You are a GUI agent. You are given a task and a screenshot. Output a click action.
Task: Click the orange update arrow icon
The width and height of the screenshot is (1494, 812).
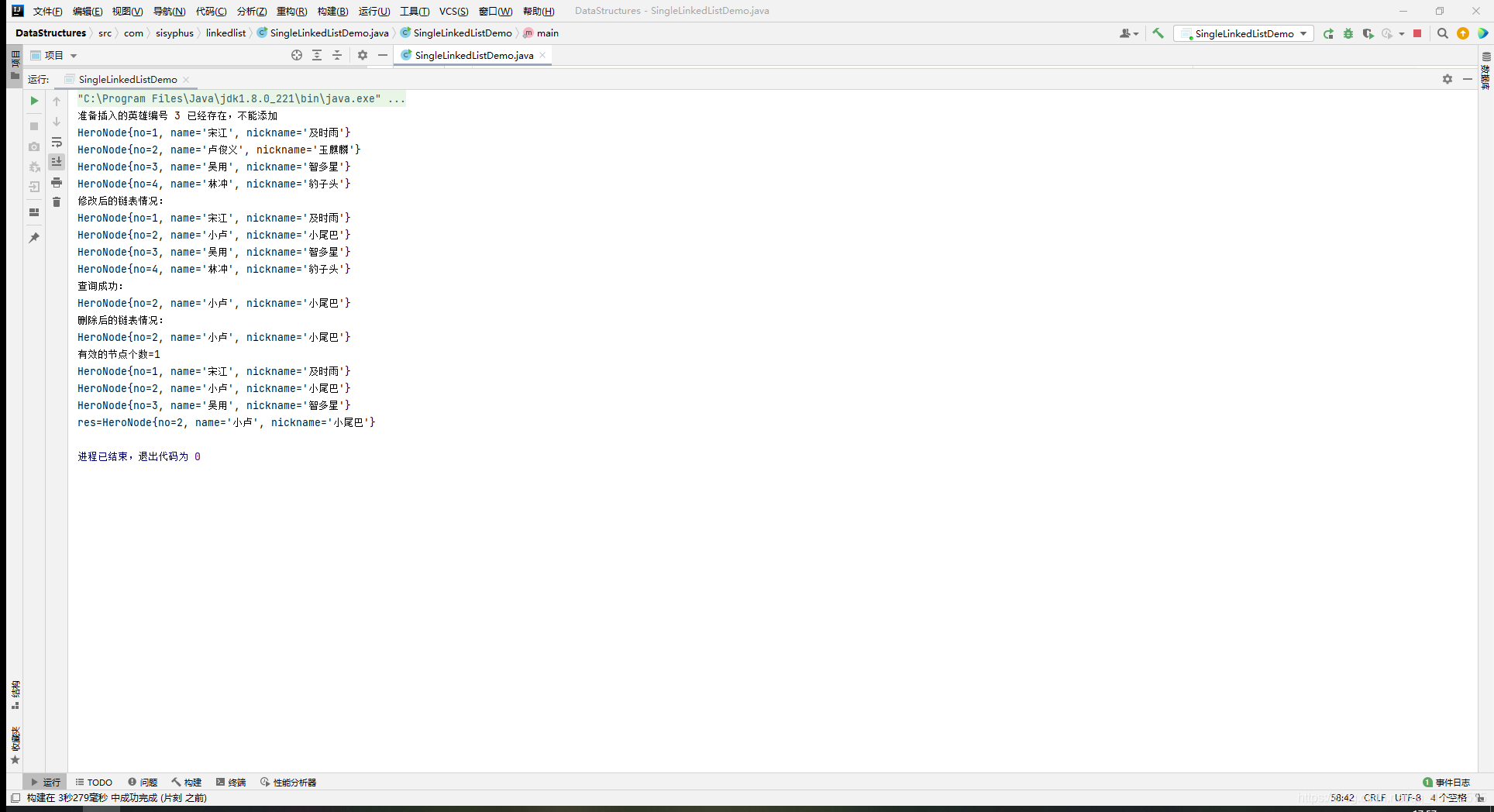click(x=1463, y=33)
